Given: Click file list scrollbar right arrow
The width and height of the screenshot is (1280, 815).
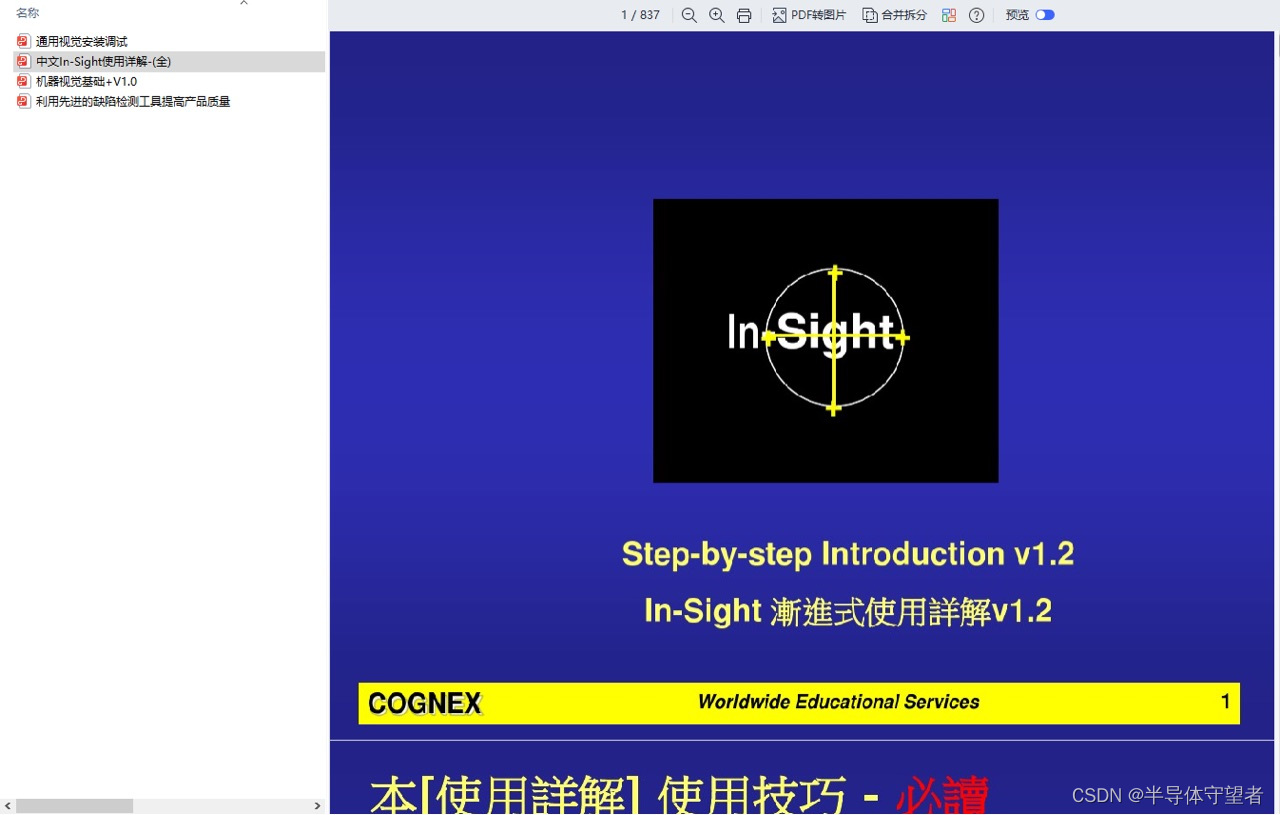Looking at the screenshot, I should (x=318, y=806).
